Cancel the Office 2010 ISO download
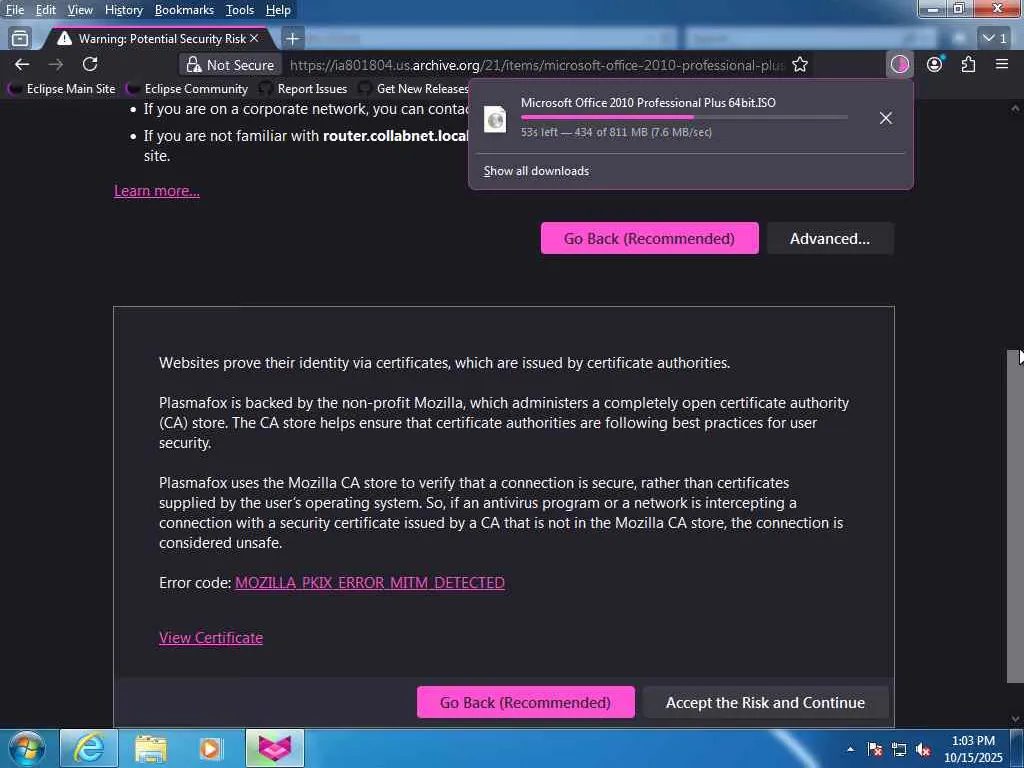1024x768 pixels. (x=886, y=118)
